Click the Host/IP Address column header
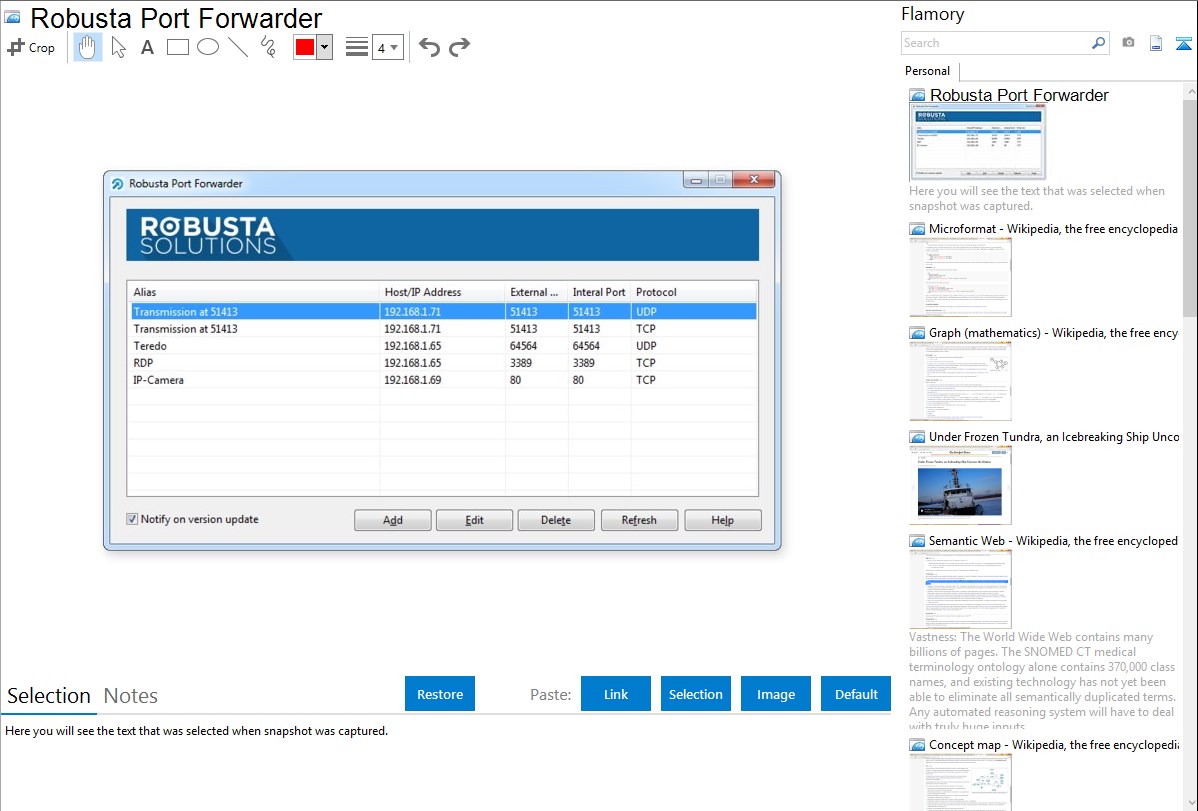Viewport: 1198px width, 811px height. (x=442, y=292)
